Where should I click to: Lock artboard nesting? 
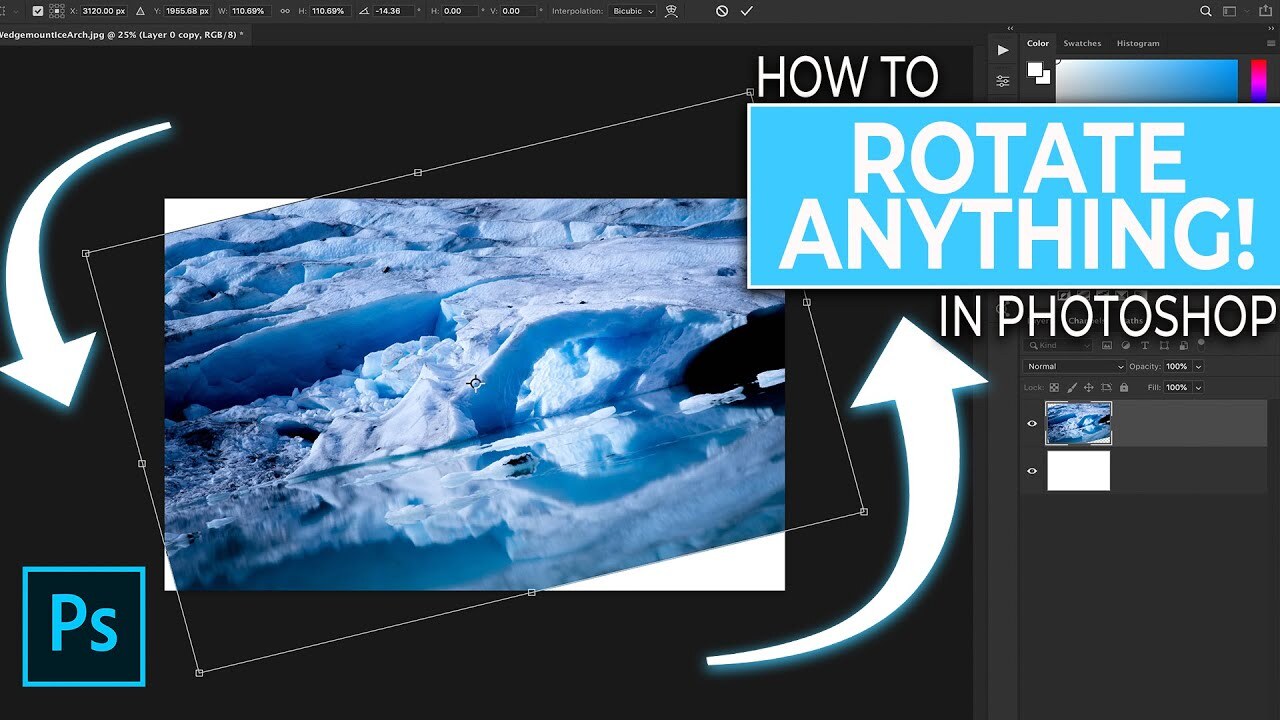[1107, 387]
